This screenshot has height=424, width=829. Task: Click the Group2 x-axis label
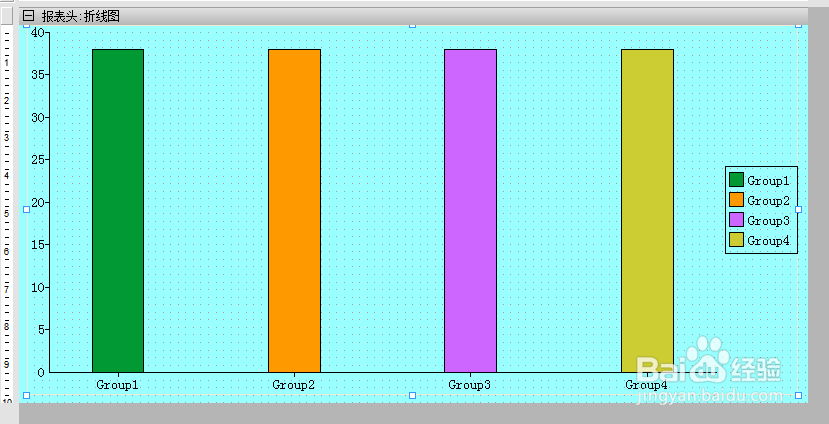293,385
